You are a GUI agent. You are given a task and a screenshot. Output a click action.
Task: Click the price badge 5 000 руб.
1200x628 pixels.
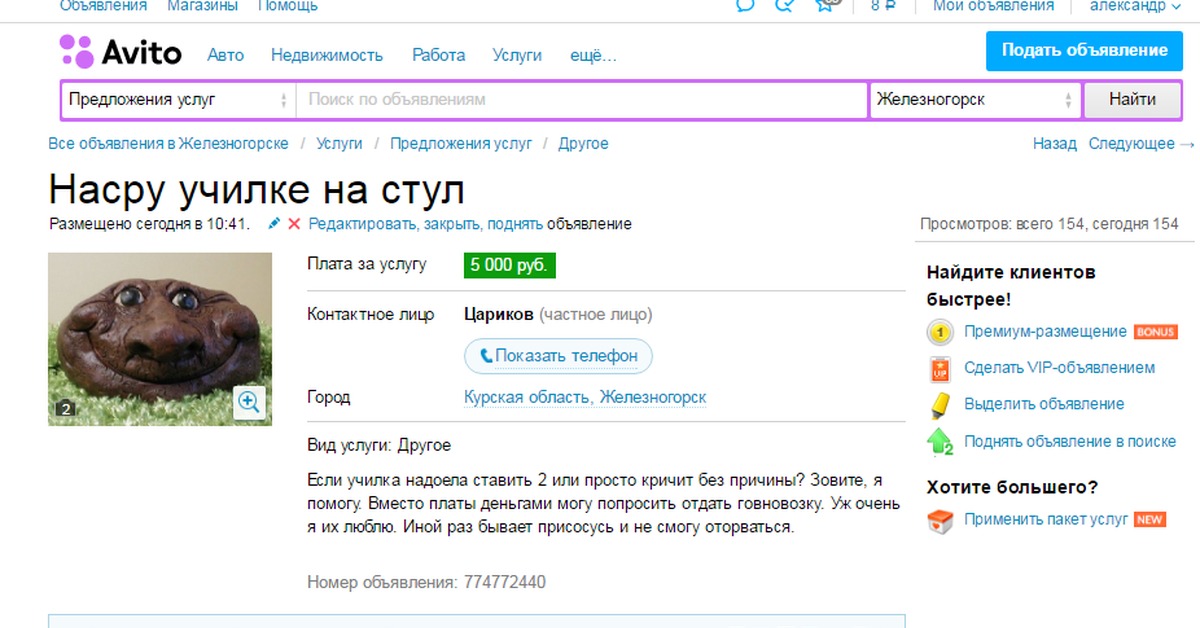point(510,266)
